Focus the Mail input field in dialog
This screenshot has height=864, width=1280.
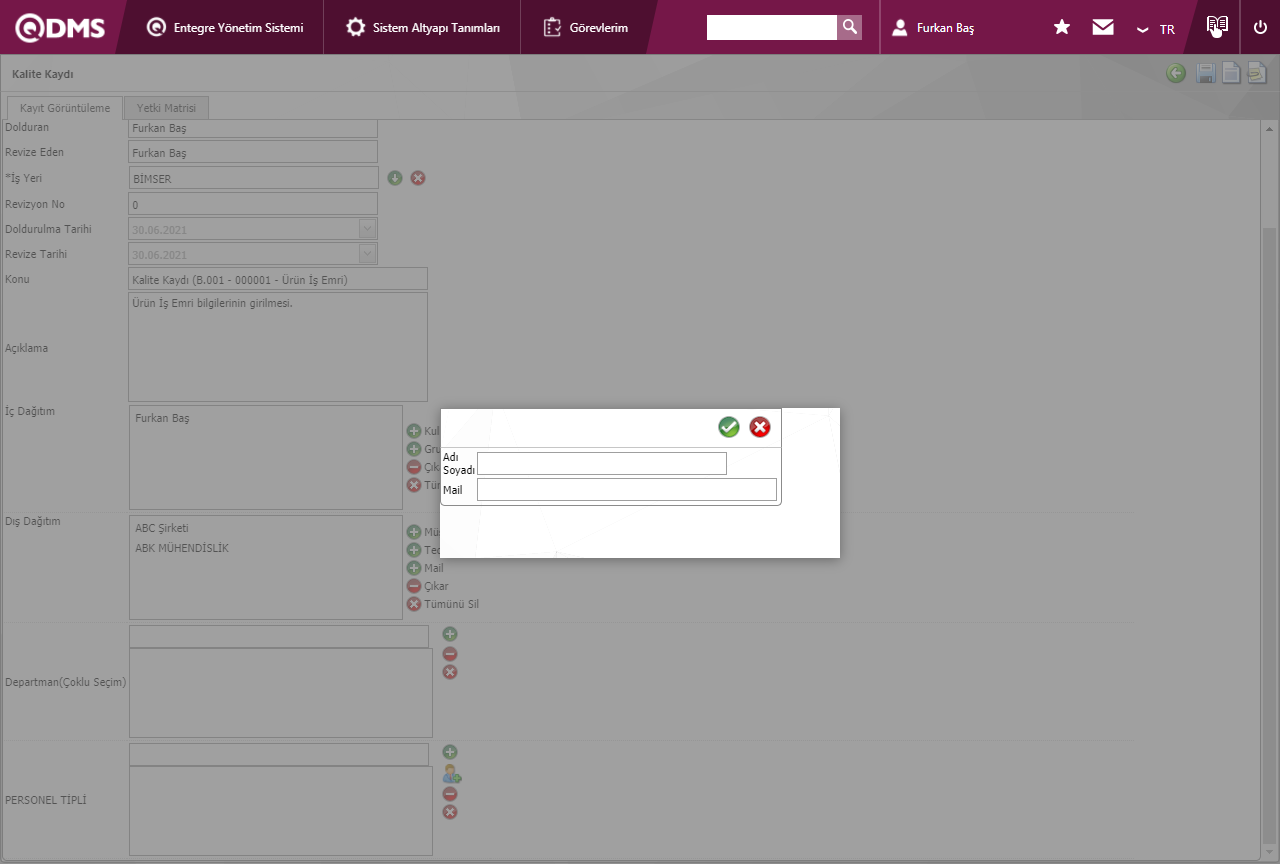627,489
